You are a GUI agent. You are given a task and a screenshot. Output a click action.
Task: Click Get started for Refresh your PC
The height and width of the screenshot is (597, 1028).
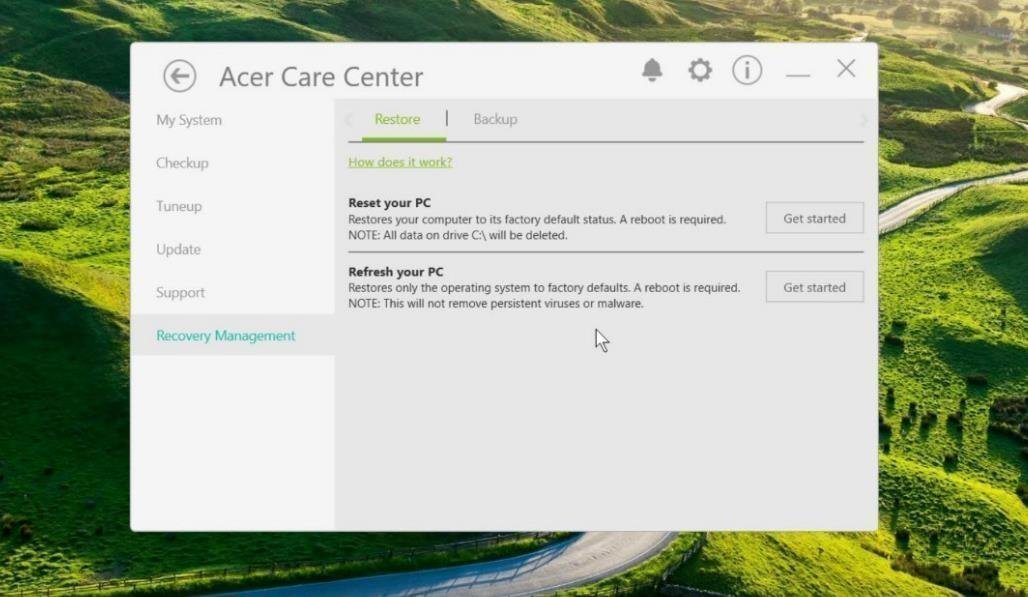(814, 287)
